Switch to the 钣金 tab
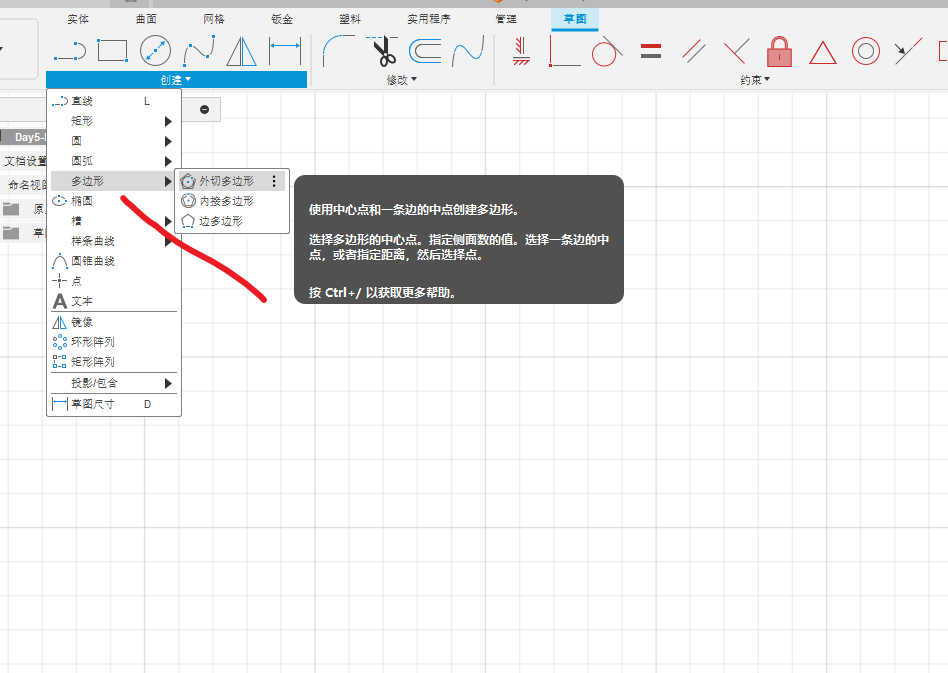 click(x=282, y=19)
